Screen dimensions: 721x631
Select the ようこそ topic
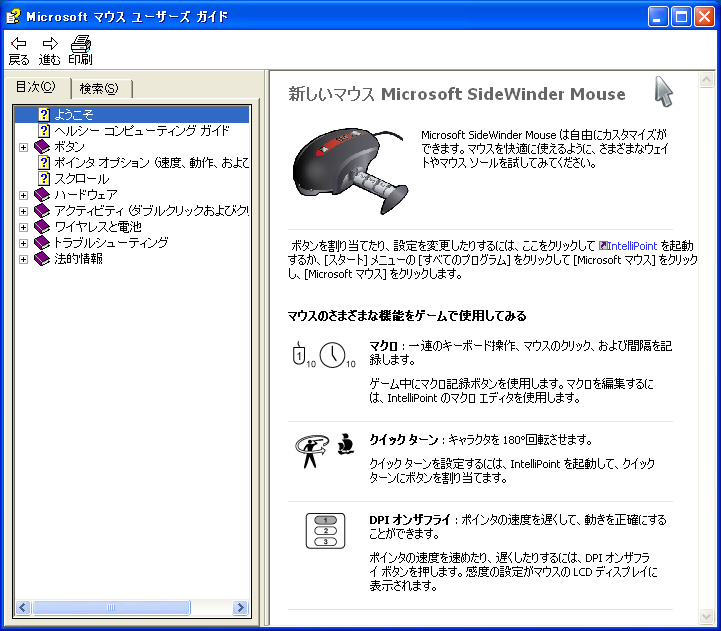(74, 114)
